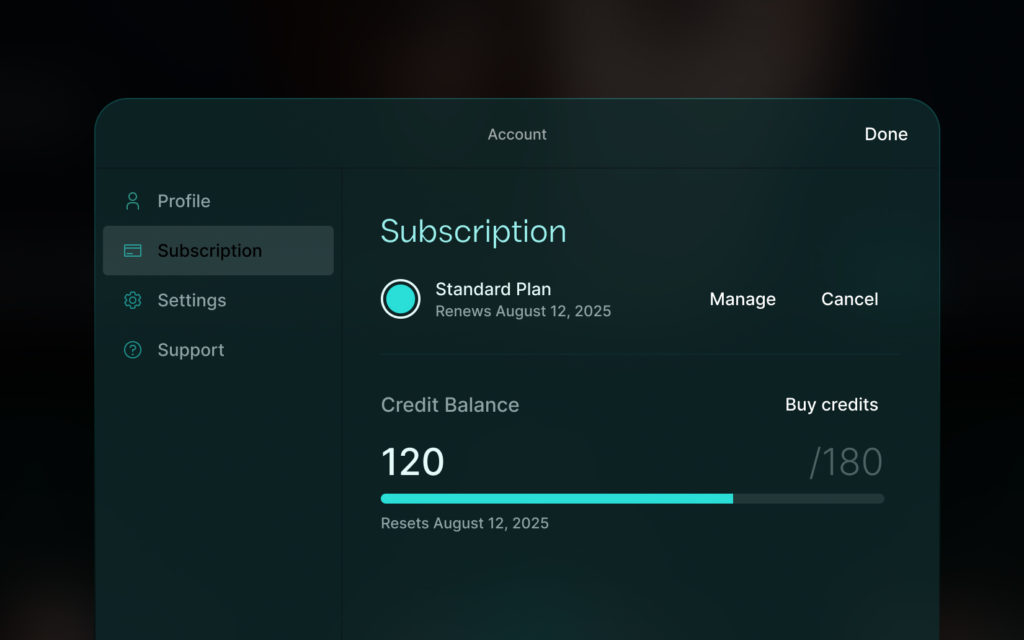Cancel the Standard Plan subscription
This screenshot has width=1024, height=640.
click(850, 299)
